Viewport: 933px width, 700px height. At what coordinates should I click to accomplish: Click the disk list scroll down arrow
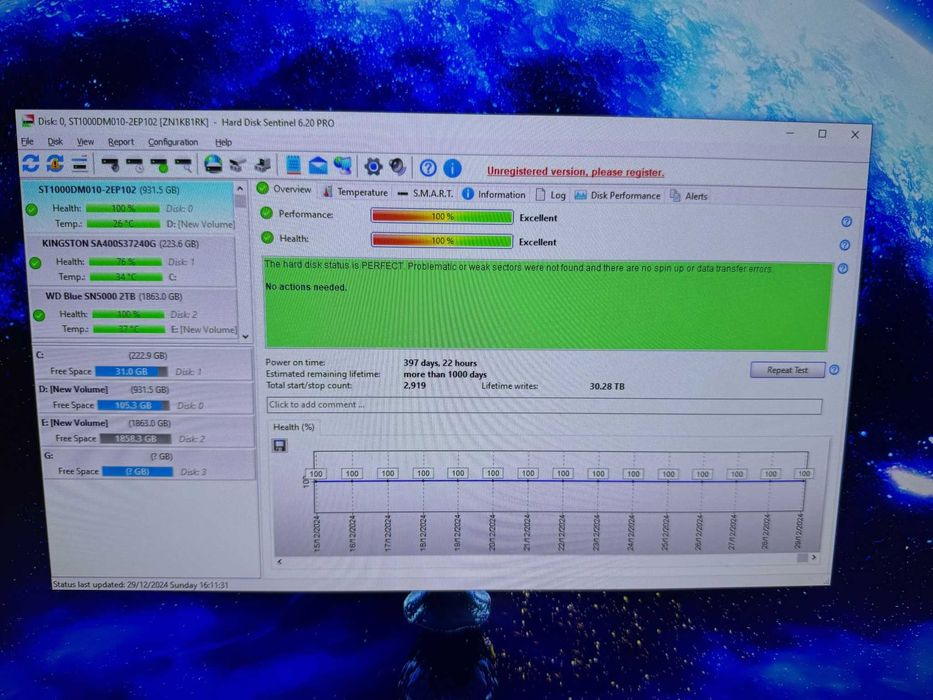245,336
